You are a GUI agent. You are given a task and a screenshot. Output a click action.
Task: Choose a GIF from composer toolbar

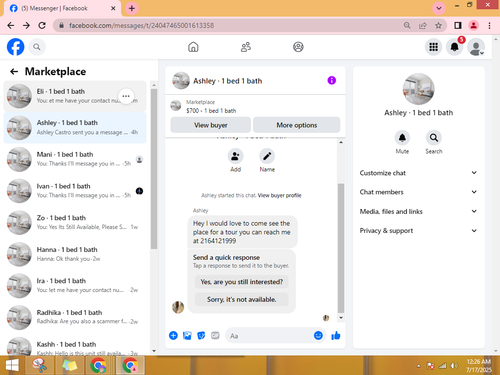[x=215, y=335]
